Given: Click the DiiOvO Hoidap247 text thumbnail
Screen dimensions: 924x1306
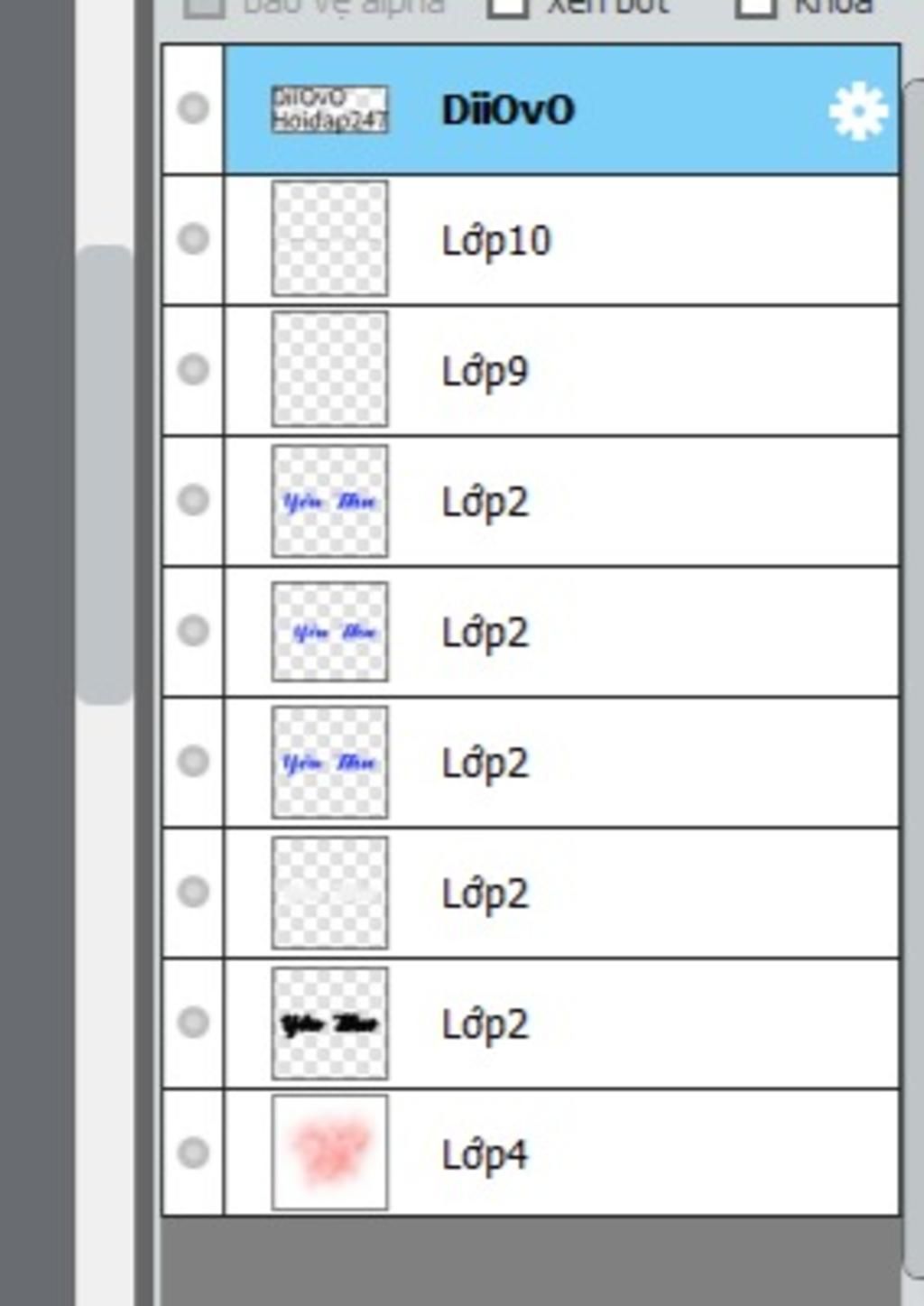Looking at the screenshot, I should (330, 109).
